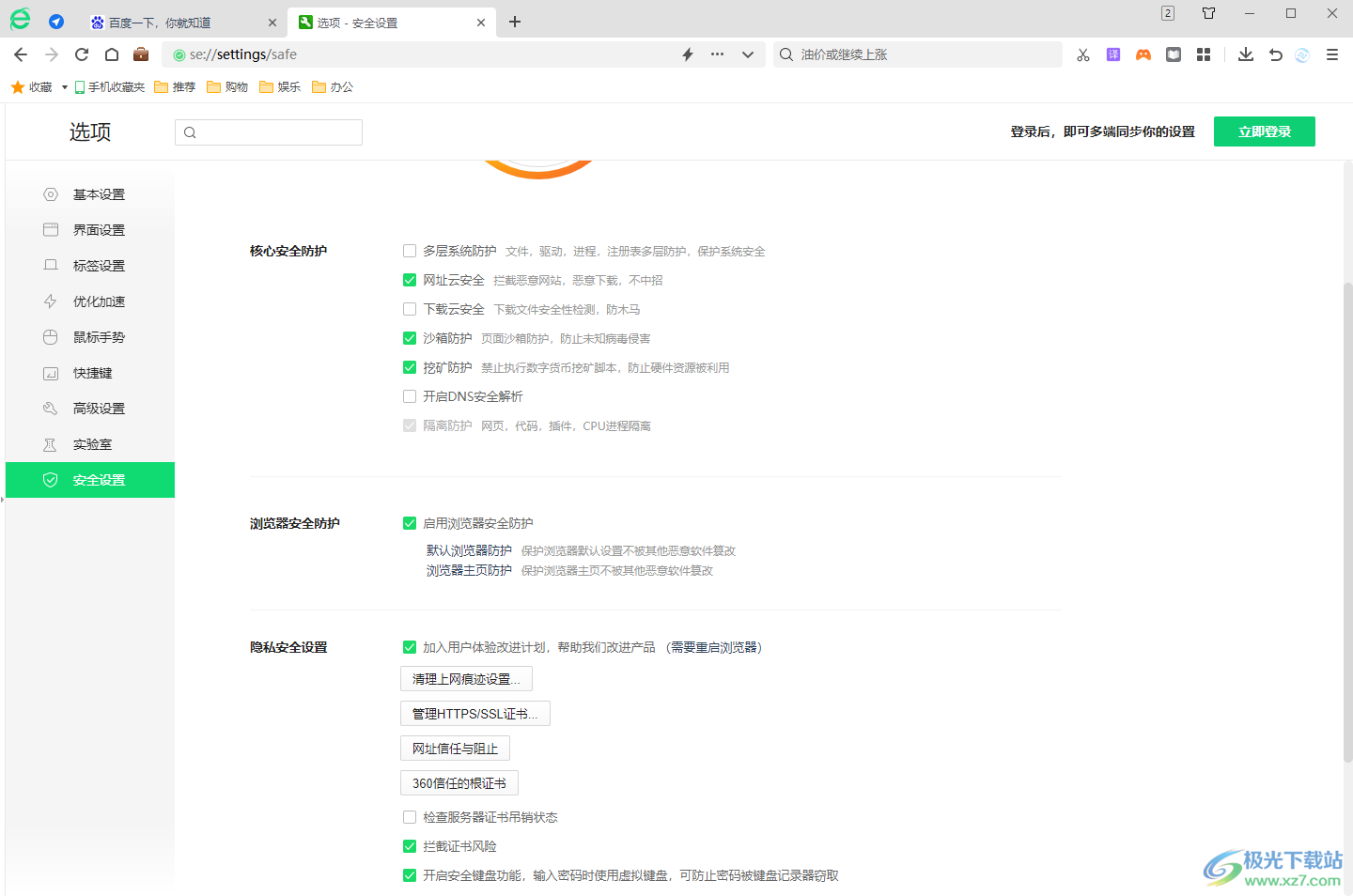Image resolution: width=1353 pixels, height=896 pixels.
Task: Open the purple translate extension icon
Action: pos(1113,54)
